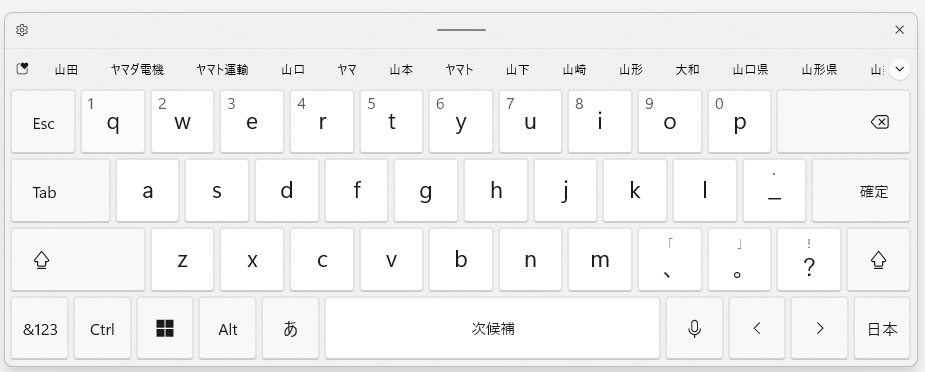This screenshot has height=372, width=925.
Task: Close the touch keyboard
Action: pos(899,29)
